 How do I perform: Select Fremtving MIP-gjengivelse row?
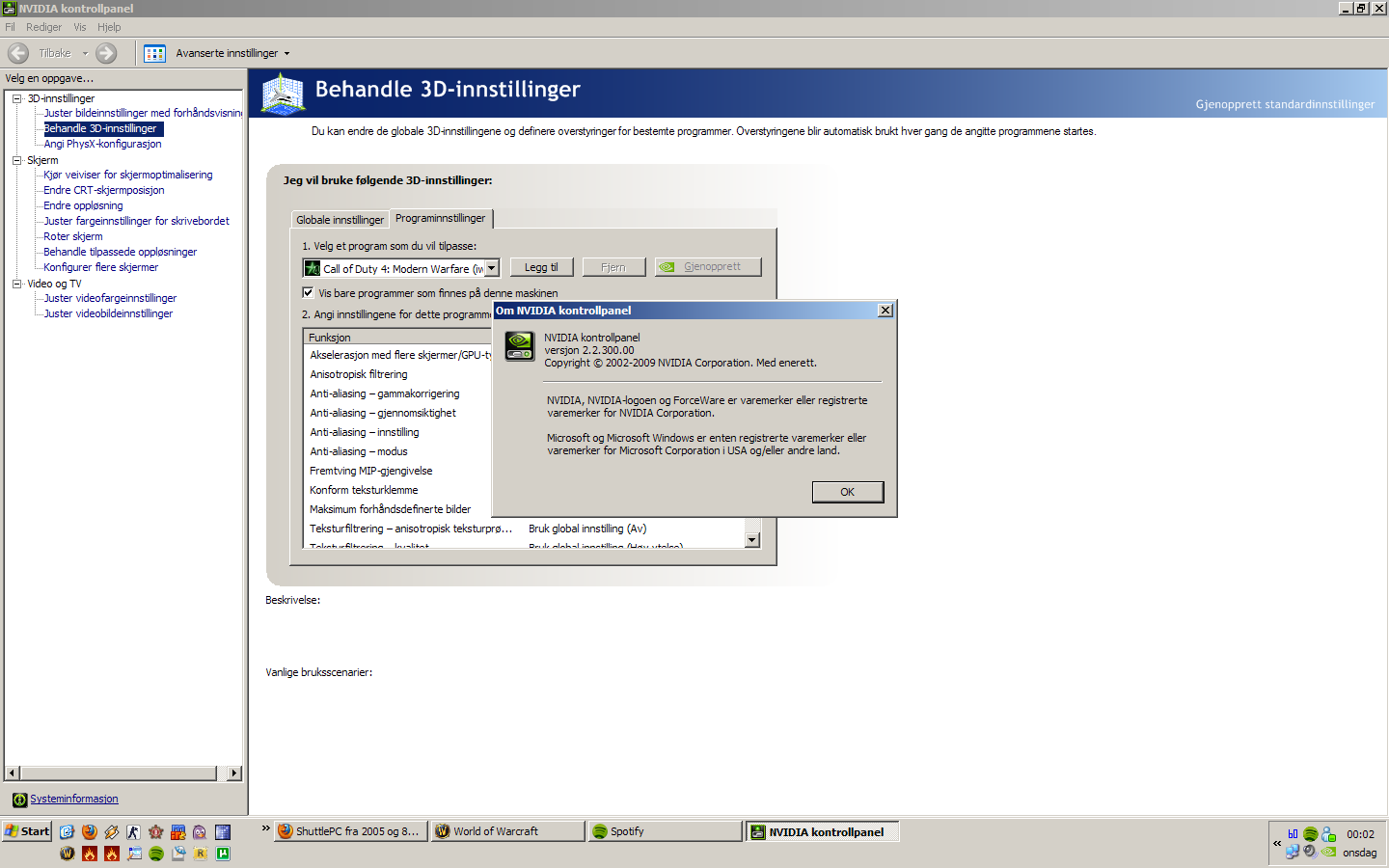click(399, 471)
